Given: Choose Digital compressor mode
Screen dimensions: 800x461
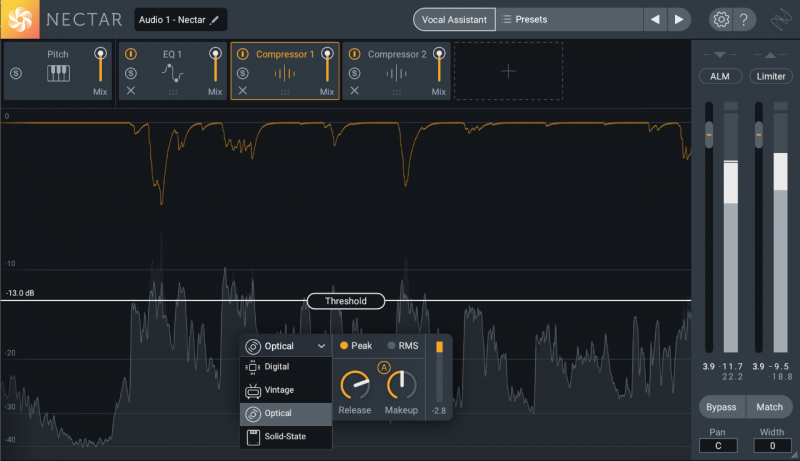Looking at the screenshot, I should [286, 367].
